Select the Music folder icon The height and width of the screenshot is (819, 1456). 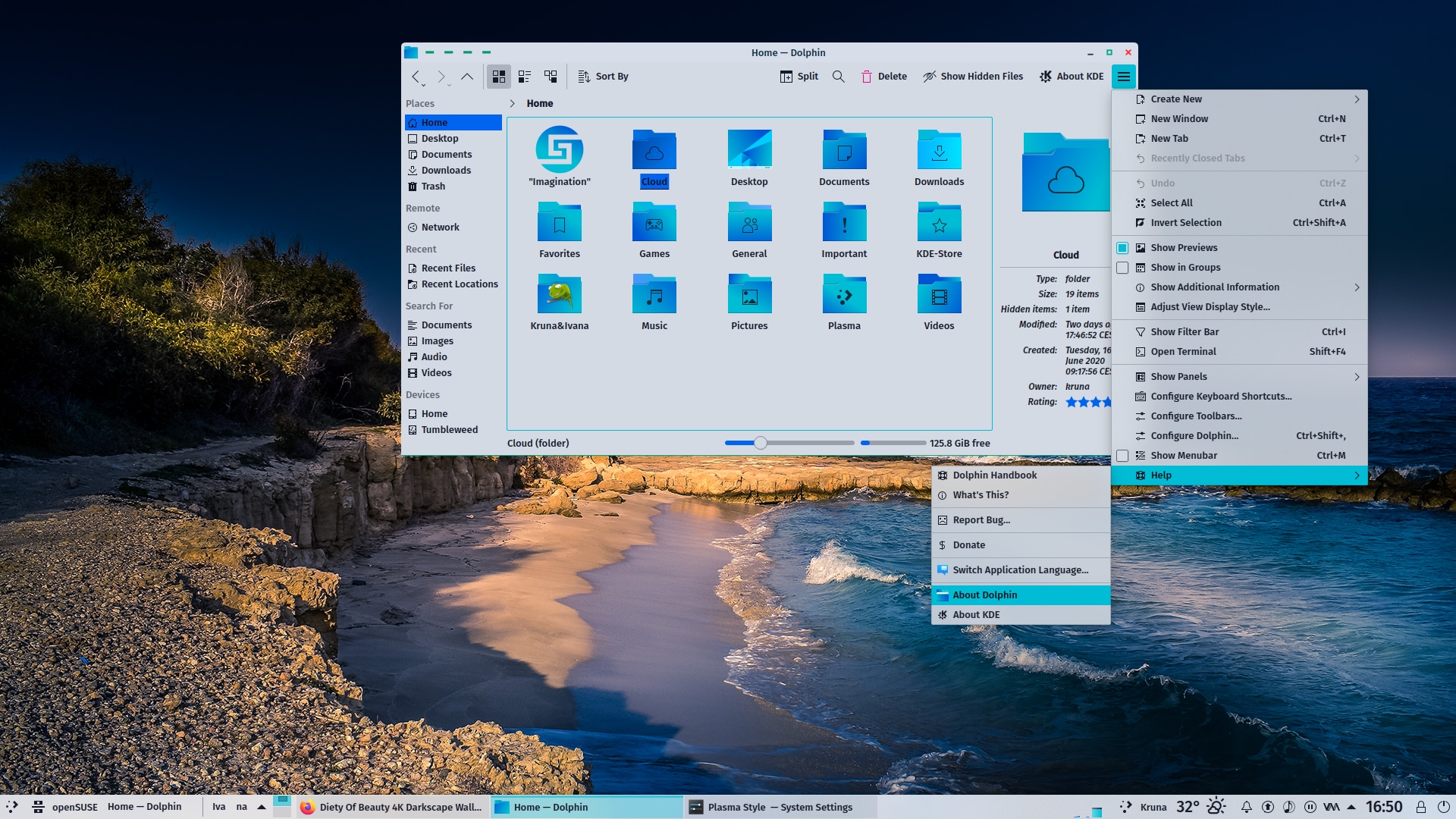pos(654,294)
